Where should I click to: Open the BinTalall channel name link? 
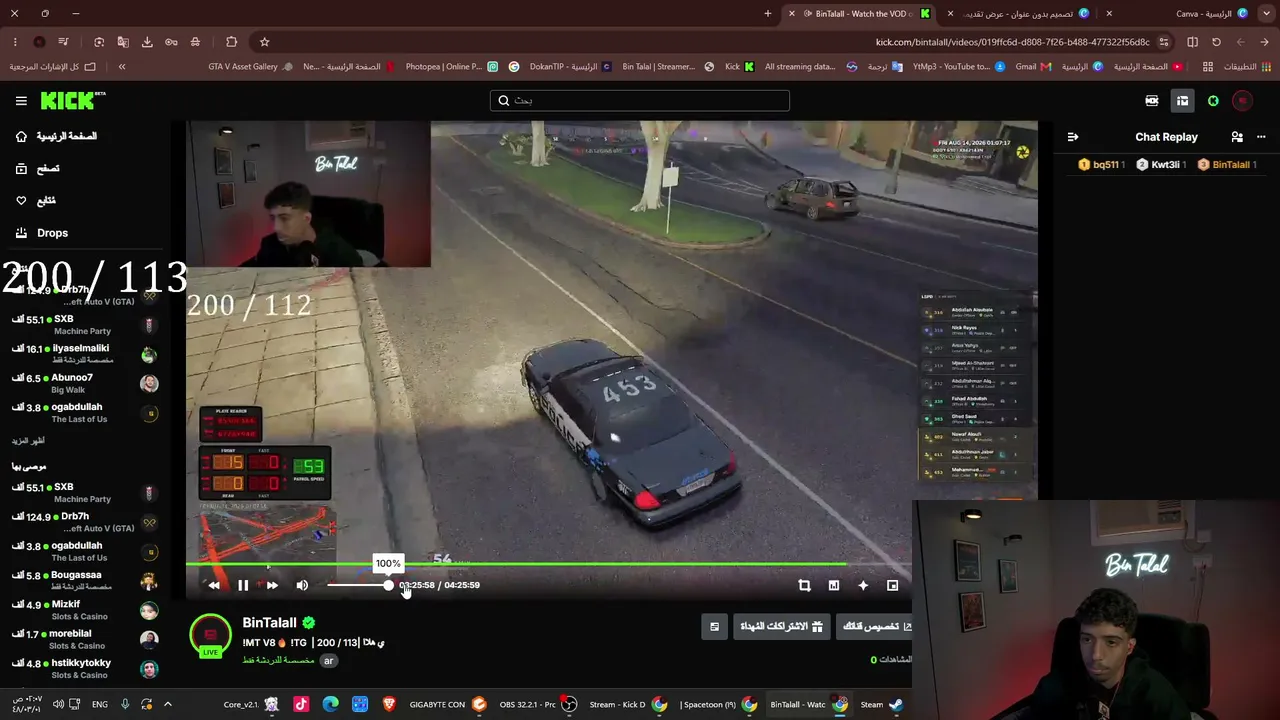pyautogui.click(x=270, y=623)
